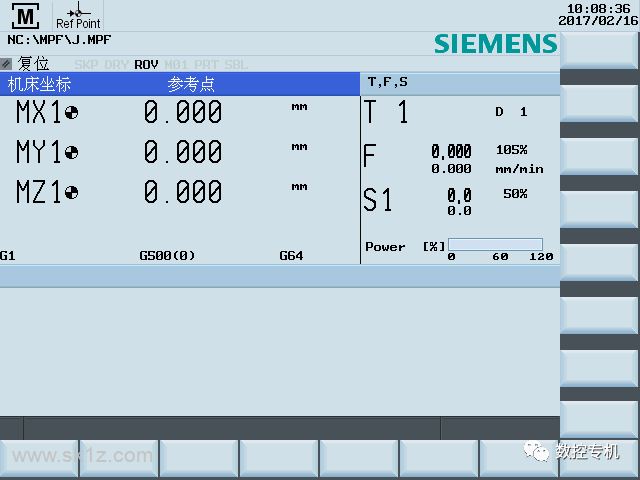The width and height of the screenshot is (640, 480).
Task: Click the MY1 axis label
Action: pyautogui.click(x=39, y=152)
